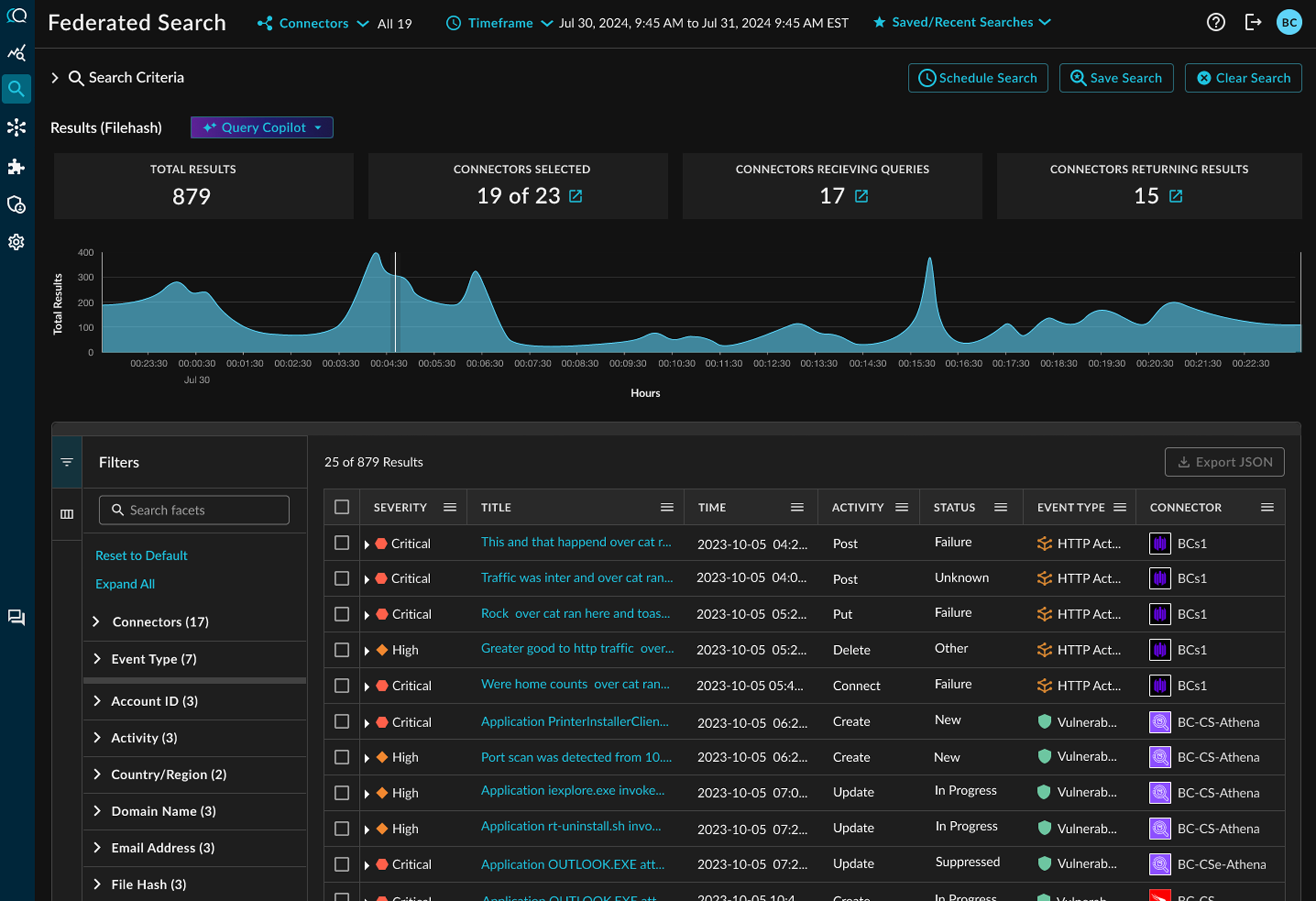Open the help question mark icon
This screenshot has height=901, width=1316.
[1216, 22]
